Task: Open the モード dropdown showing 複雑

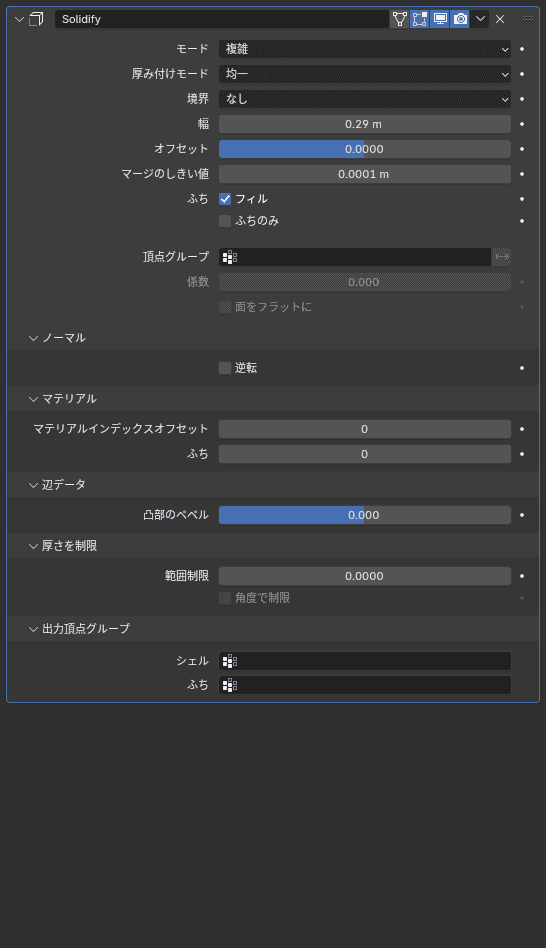Action: tap(365, 49)
